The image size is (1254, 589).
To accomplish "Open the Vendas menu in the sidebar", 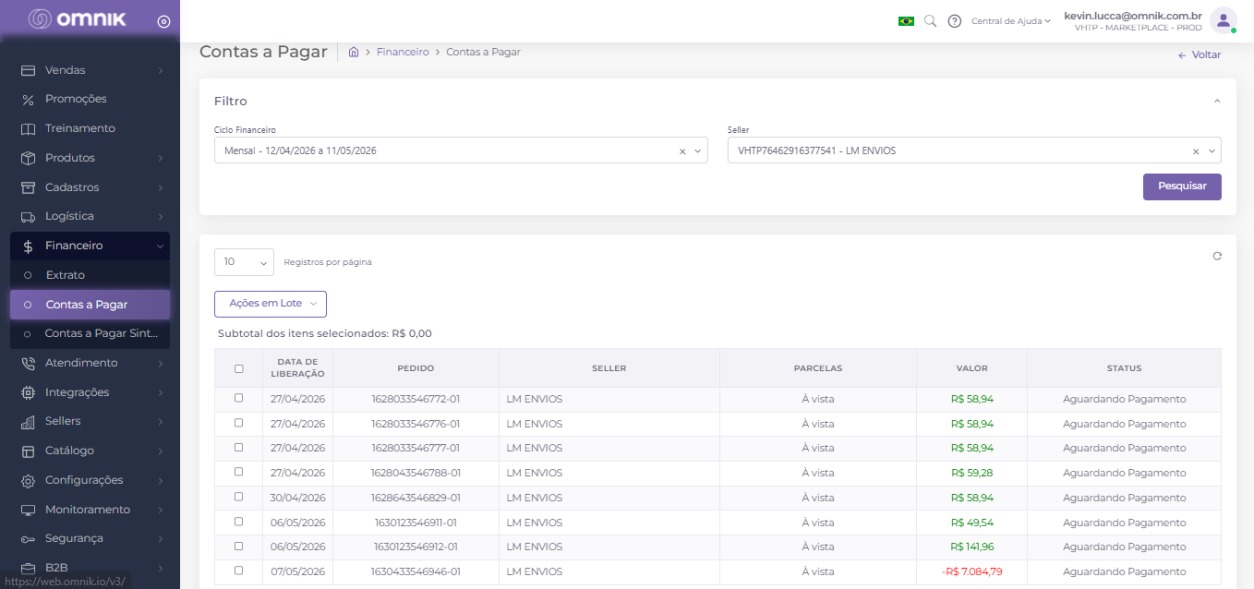I will pyautogui.click(x=90, y=70).
